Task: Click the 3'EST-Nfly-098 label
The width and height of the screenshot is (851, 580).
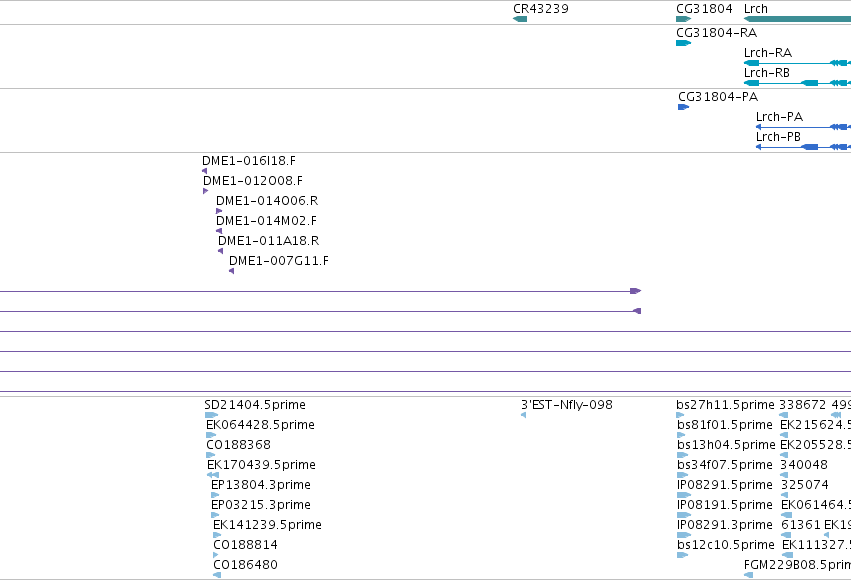Action: 567,405
